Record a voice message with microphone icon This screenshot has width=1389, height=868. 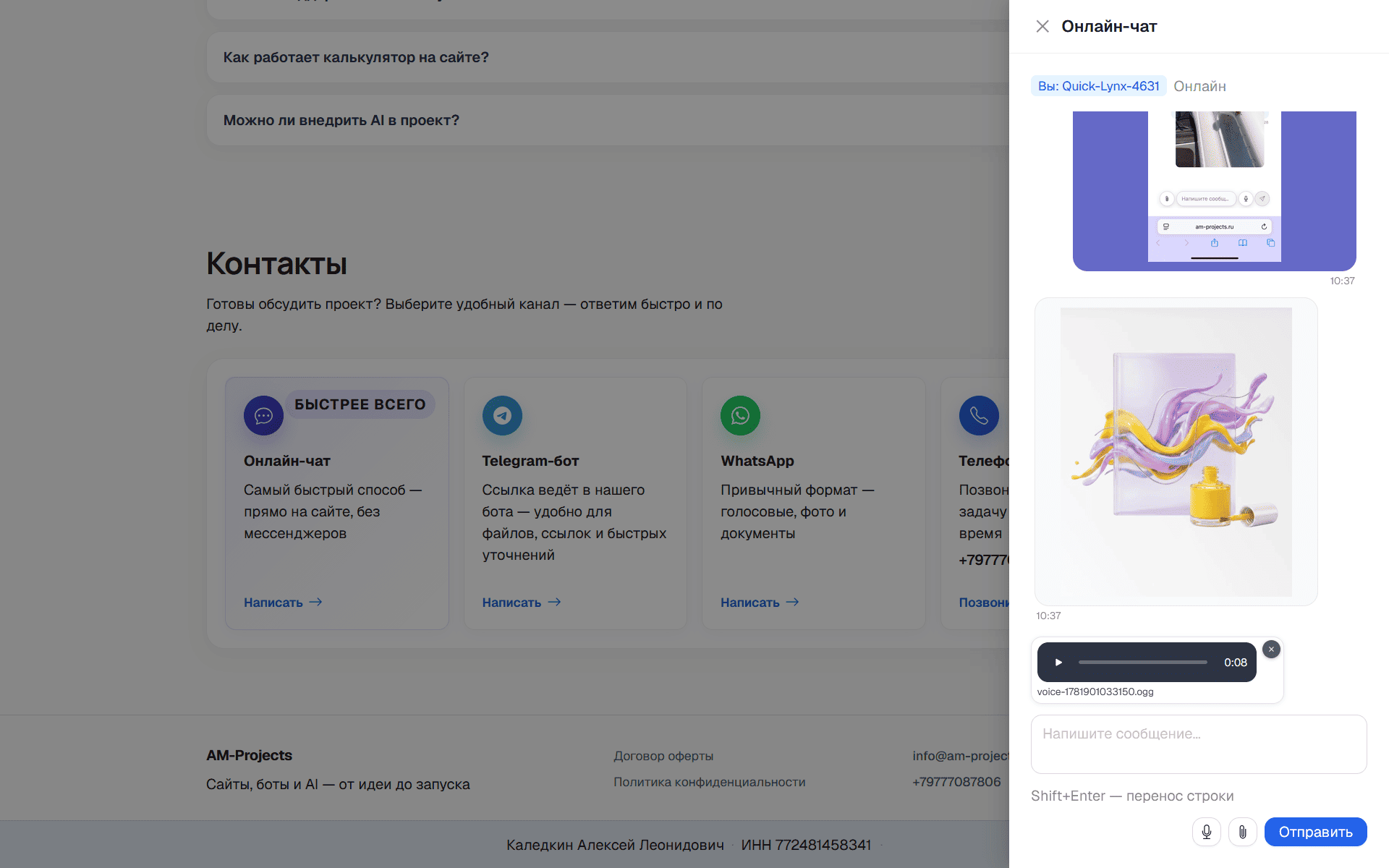tap(1207, 832)
